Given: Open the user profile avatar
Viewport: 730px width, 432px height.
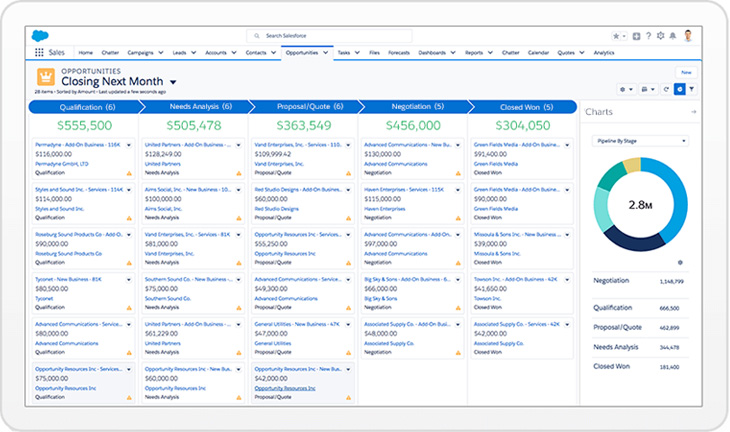Looking at the screenshot, I should coord(688,35).
